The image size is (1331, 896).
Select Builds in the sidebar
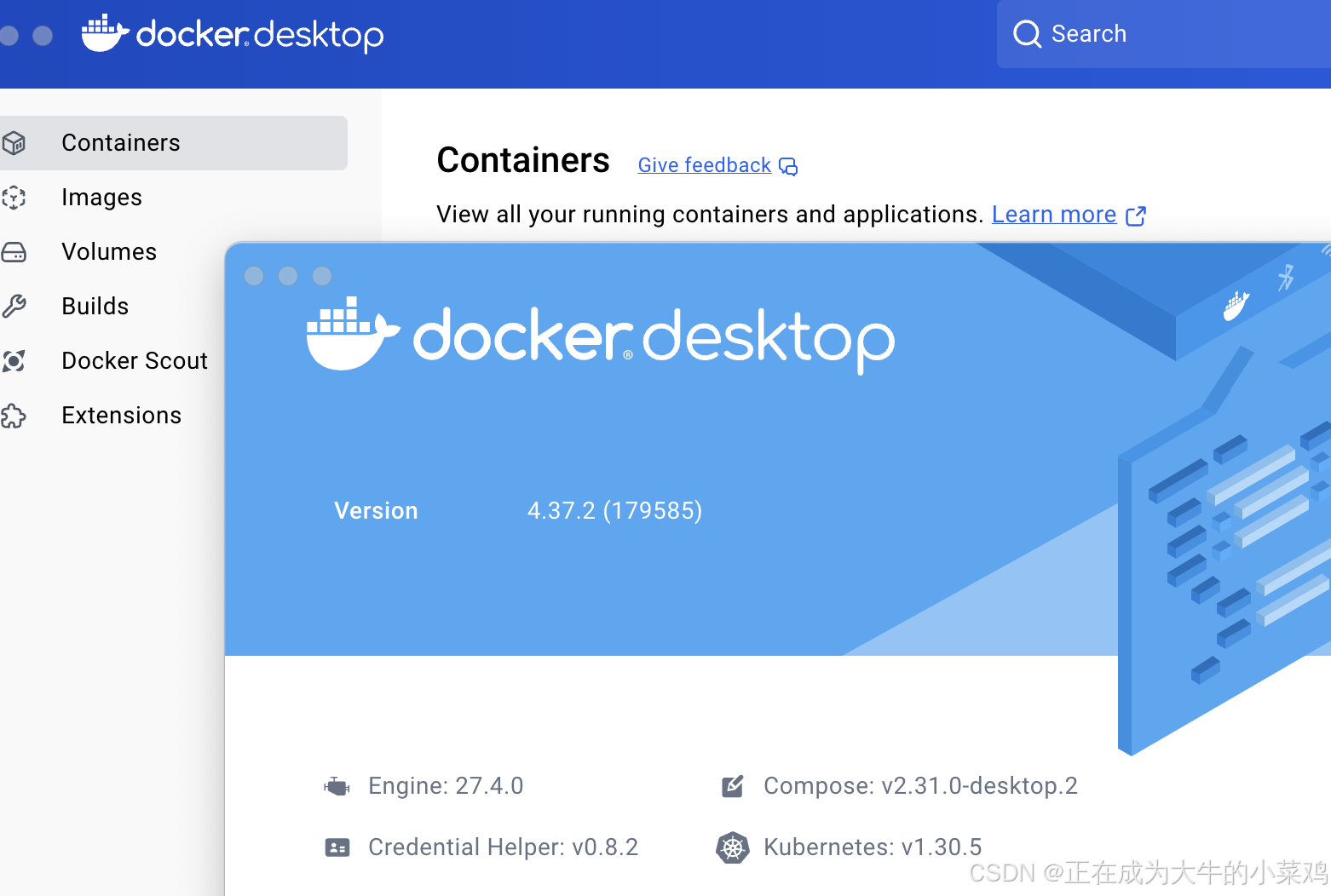(95, 307)
